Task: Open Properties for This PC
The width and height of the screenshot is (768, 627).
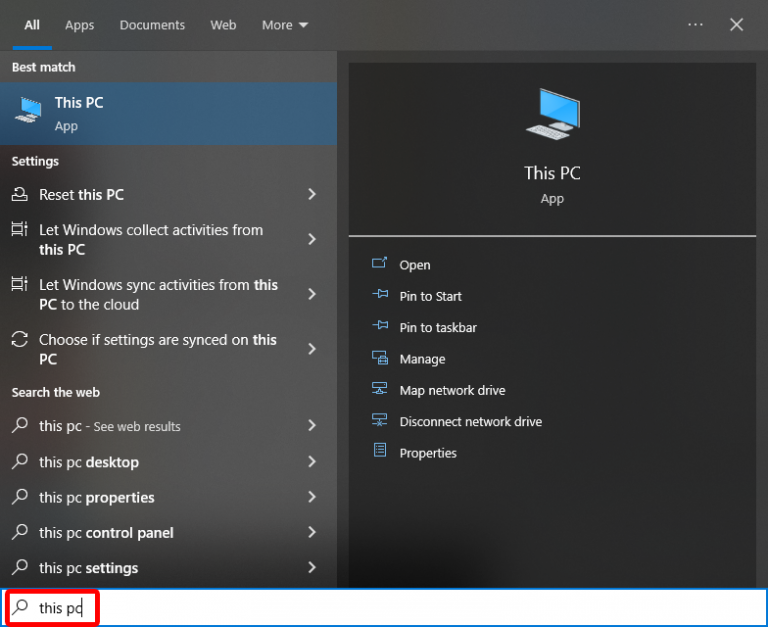Action: (428, 453)
